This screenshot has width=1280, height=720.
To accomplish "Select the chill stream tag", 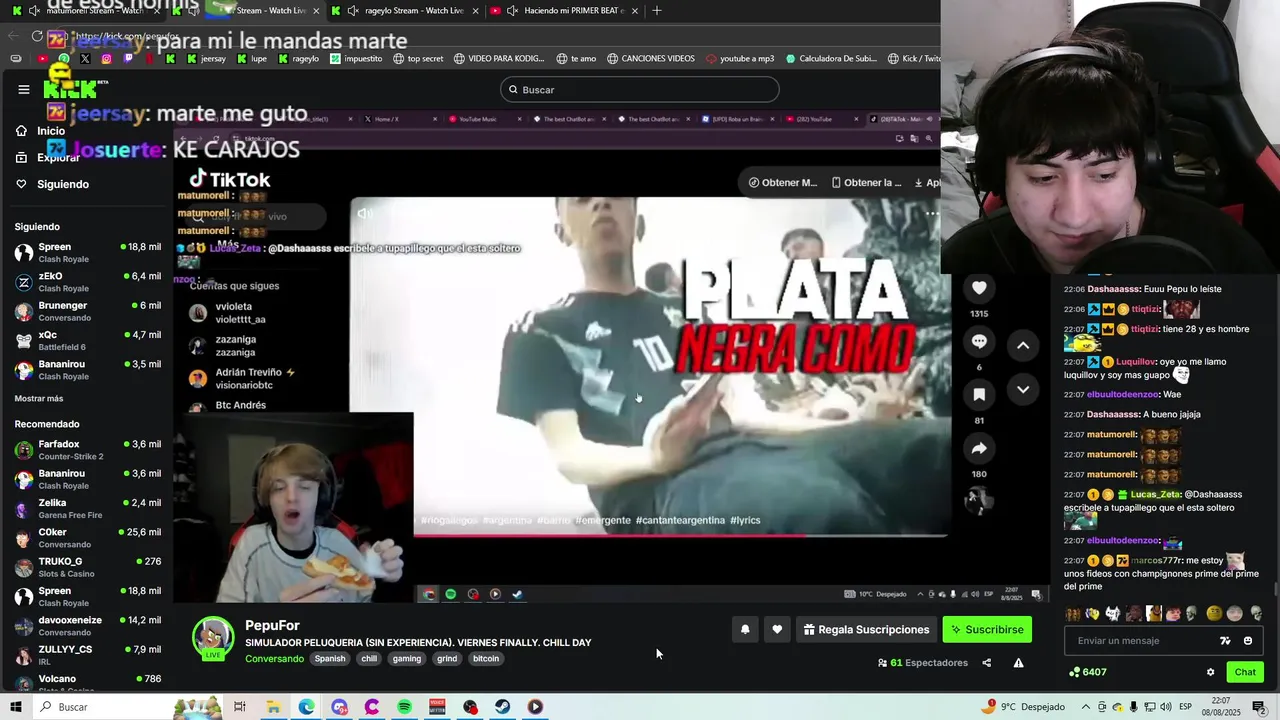I will click(369, 659).
